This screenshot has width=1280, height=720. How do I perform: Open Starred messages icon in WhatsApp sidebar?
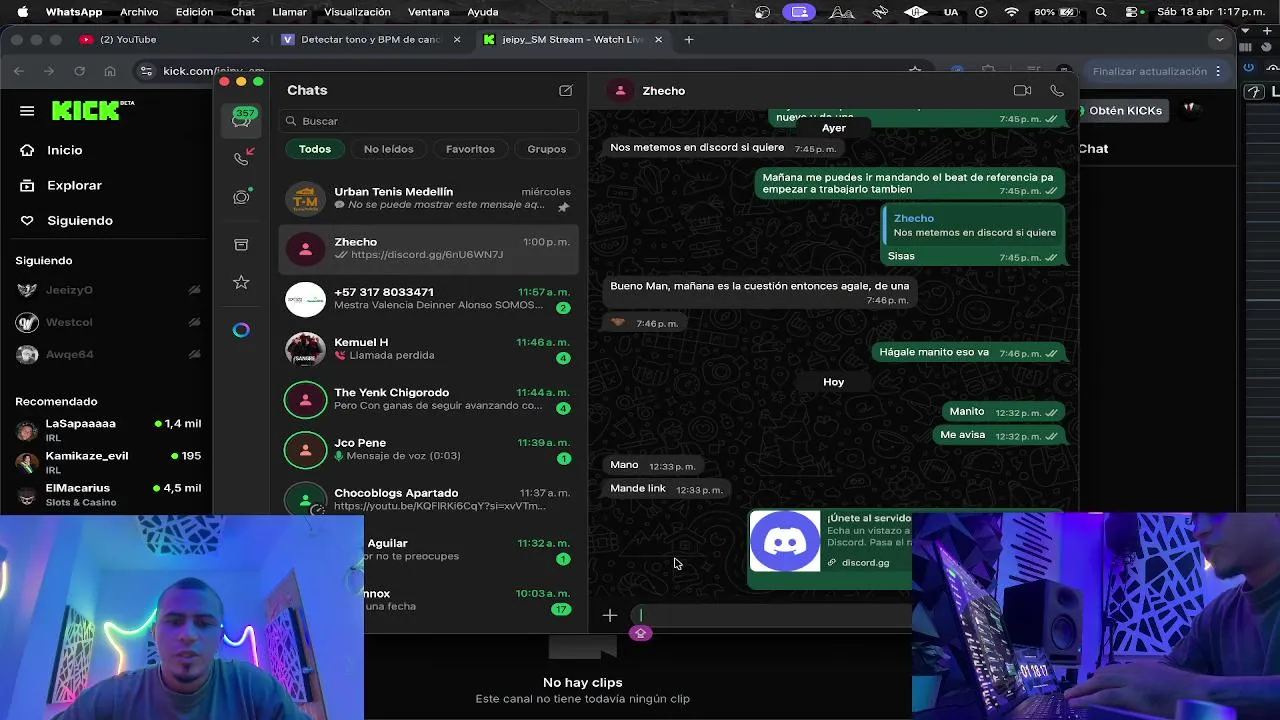coord(241,283)
